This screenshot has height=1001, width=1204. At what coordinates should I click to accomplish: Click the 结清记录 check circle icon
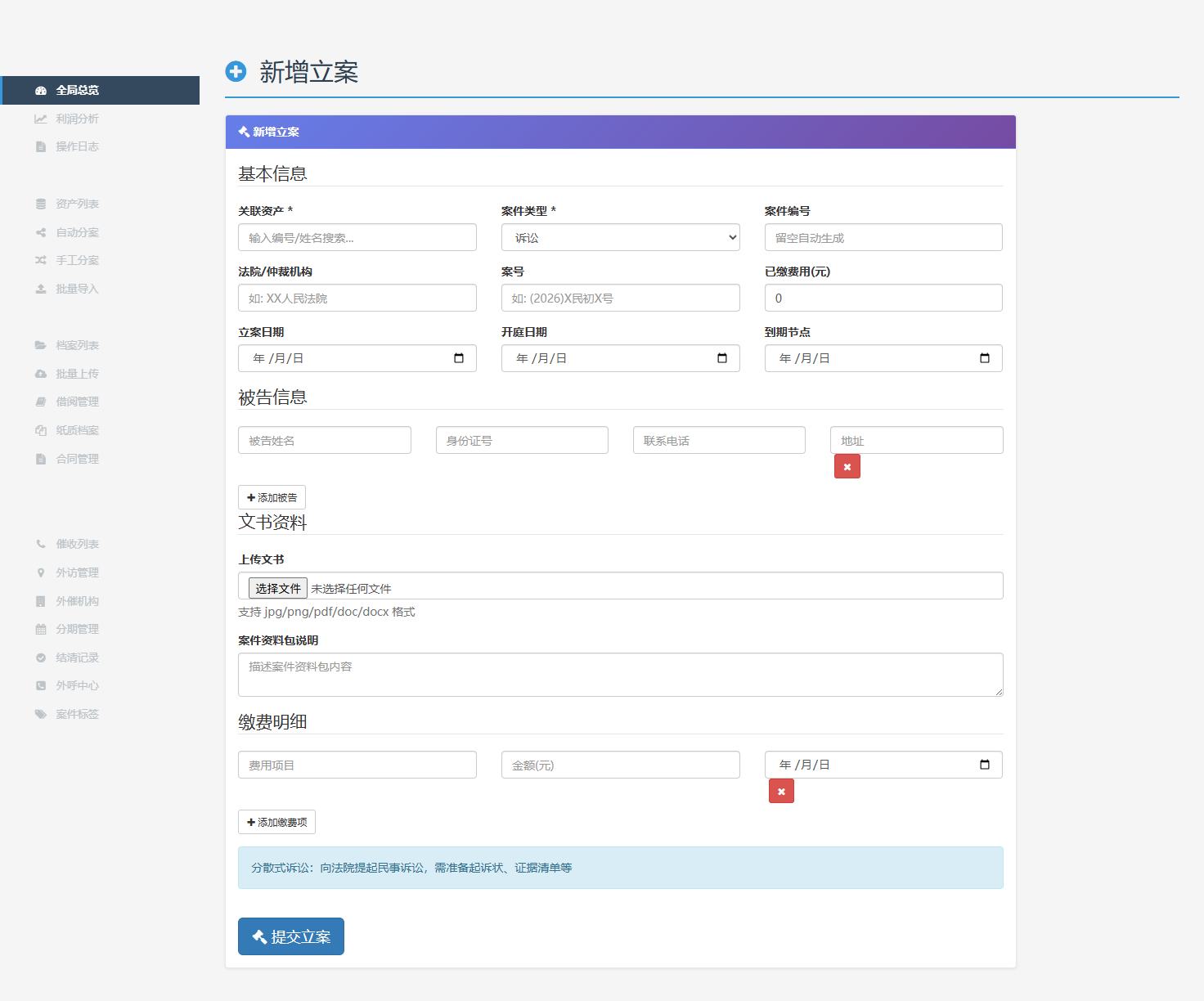point(41,658)
